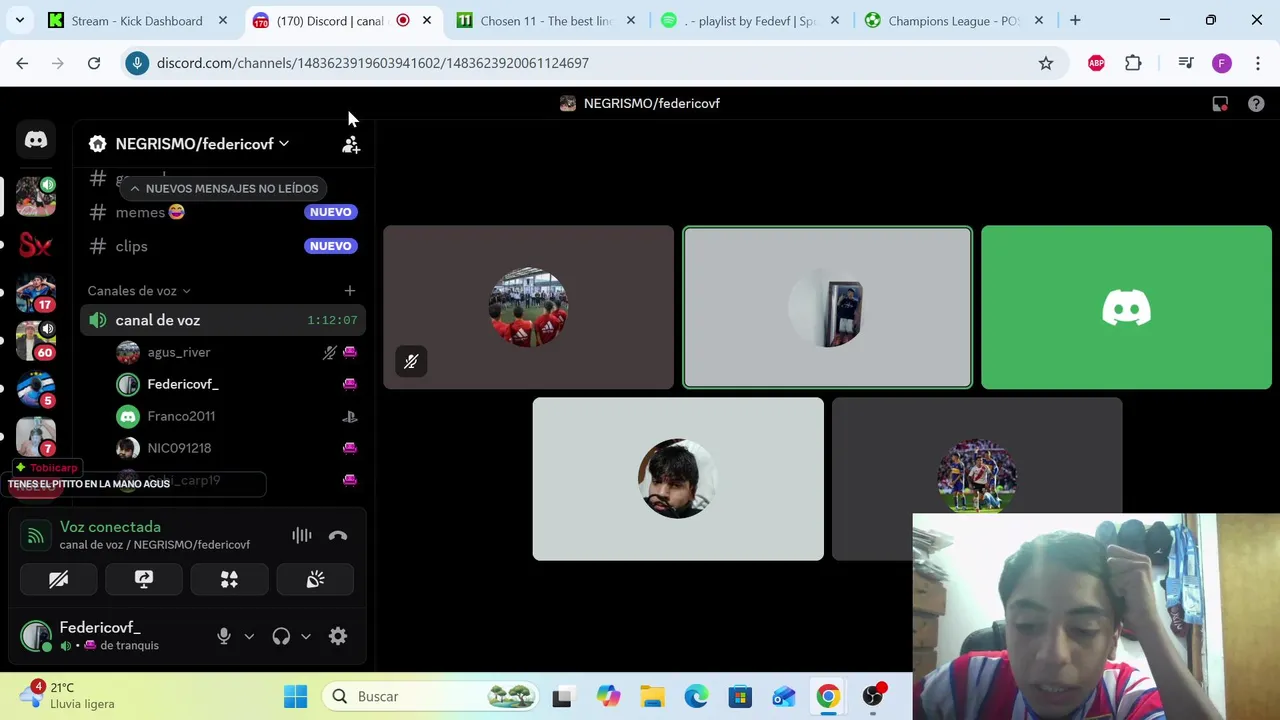Close the Kick Dashboard browser tab
The image size is (1280, 720).
(x=222, y=20)
